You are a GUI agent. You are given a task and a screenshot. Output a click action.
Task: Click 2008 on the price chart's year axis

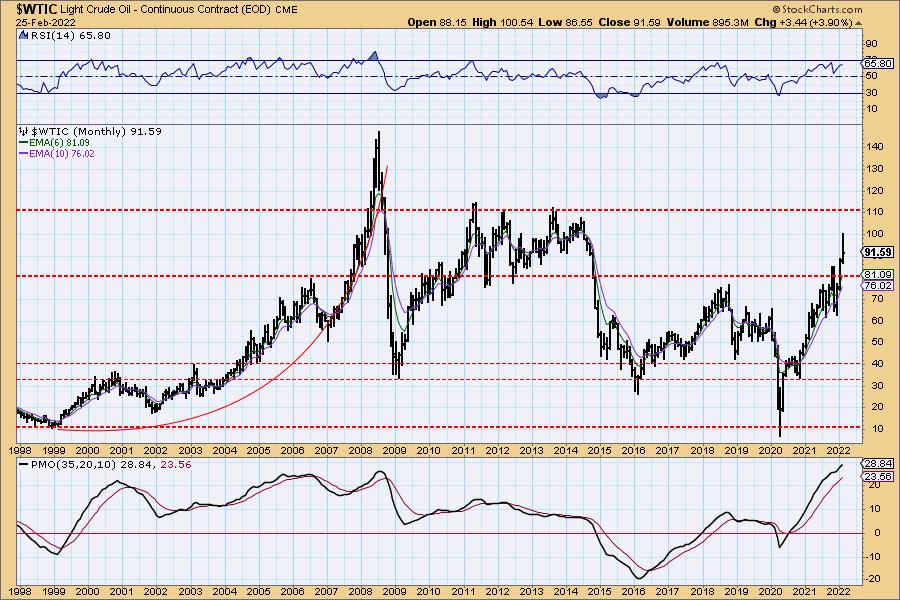360,451
